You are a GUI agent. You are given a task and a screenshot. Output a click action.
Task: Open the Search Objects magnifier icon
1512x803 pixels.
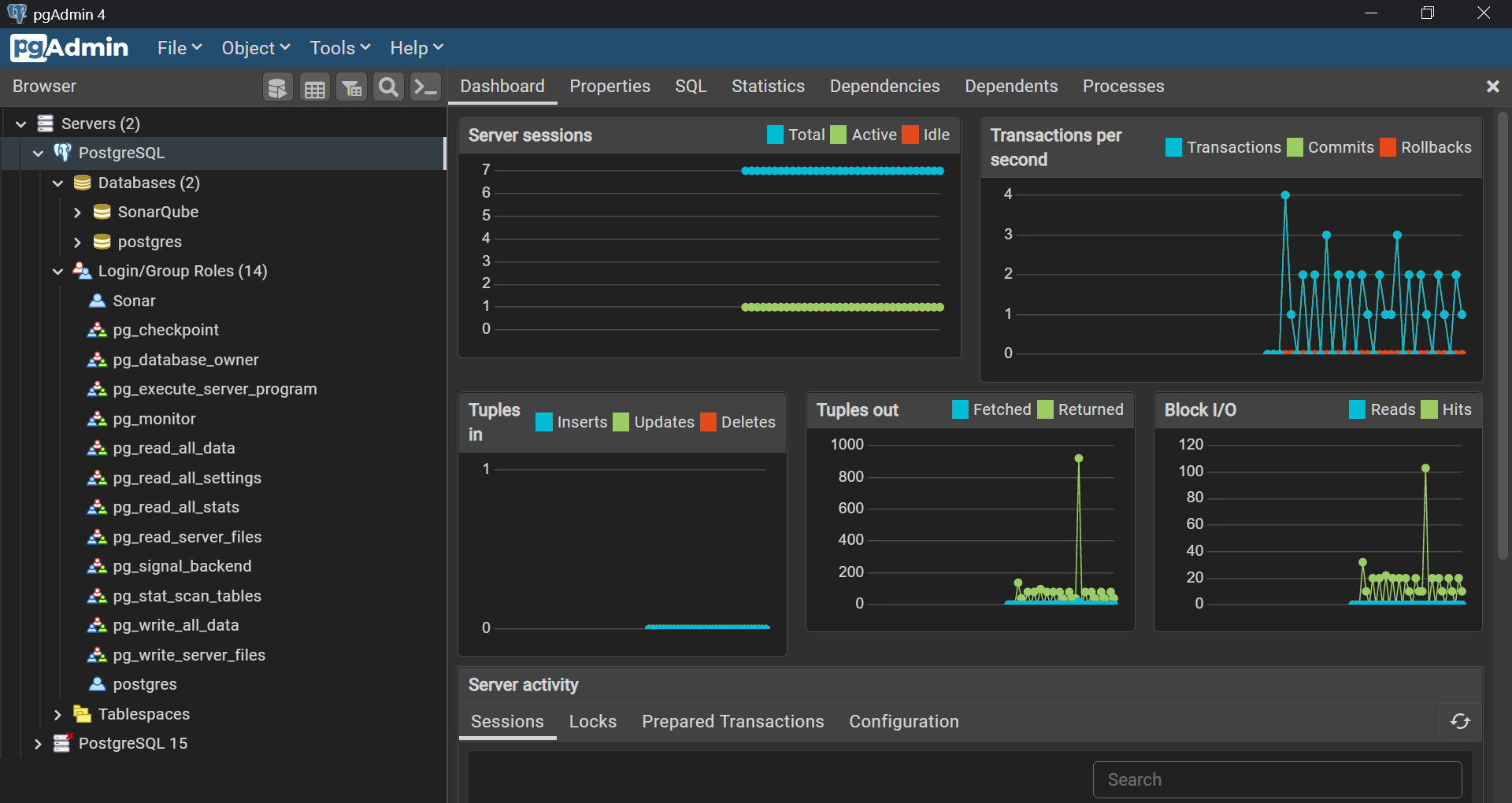tap(388, 87)
